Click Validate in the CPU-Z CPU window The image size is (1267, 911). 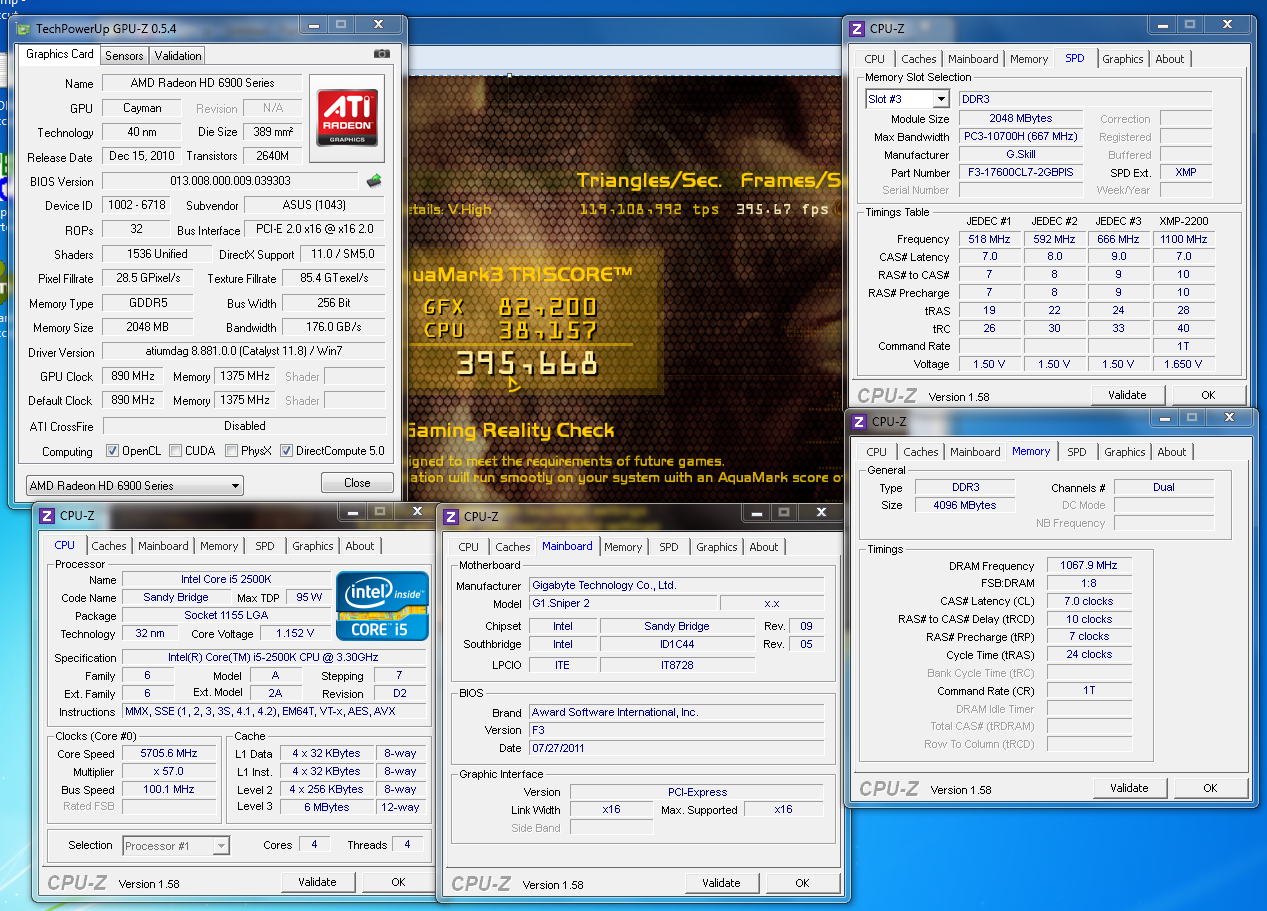point(317,882)
